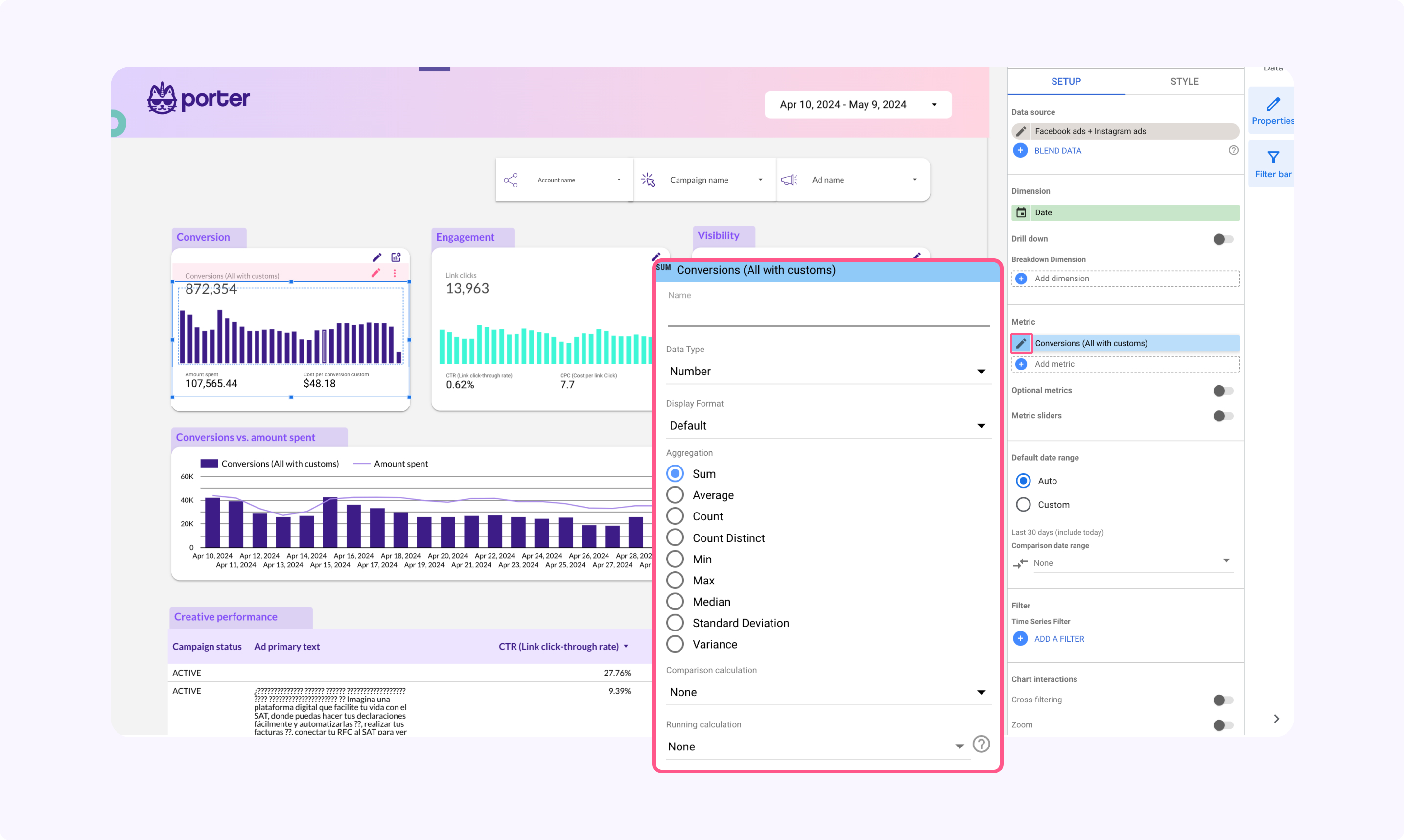Click the comparison arrows icon by date range
1404x840 pixels.
coord(1020,563)
